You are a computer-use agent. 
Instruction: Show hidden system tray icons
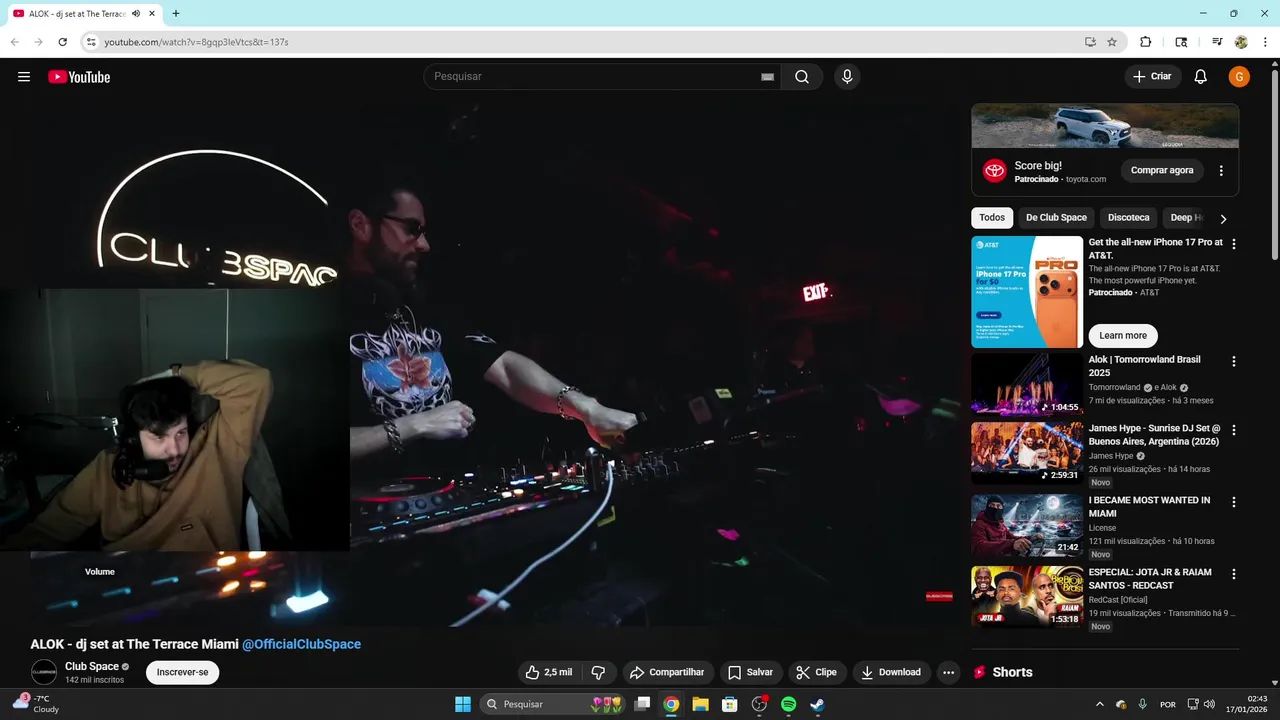(x=1100, y=704)
